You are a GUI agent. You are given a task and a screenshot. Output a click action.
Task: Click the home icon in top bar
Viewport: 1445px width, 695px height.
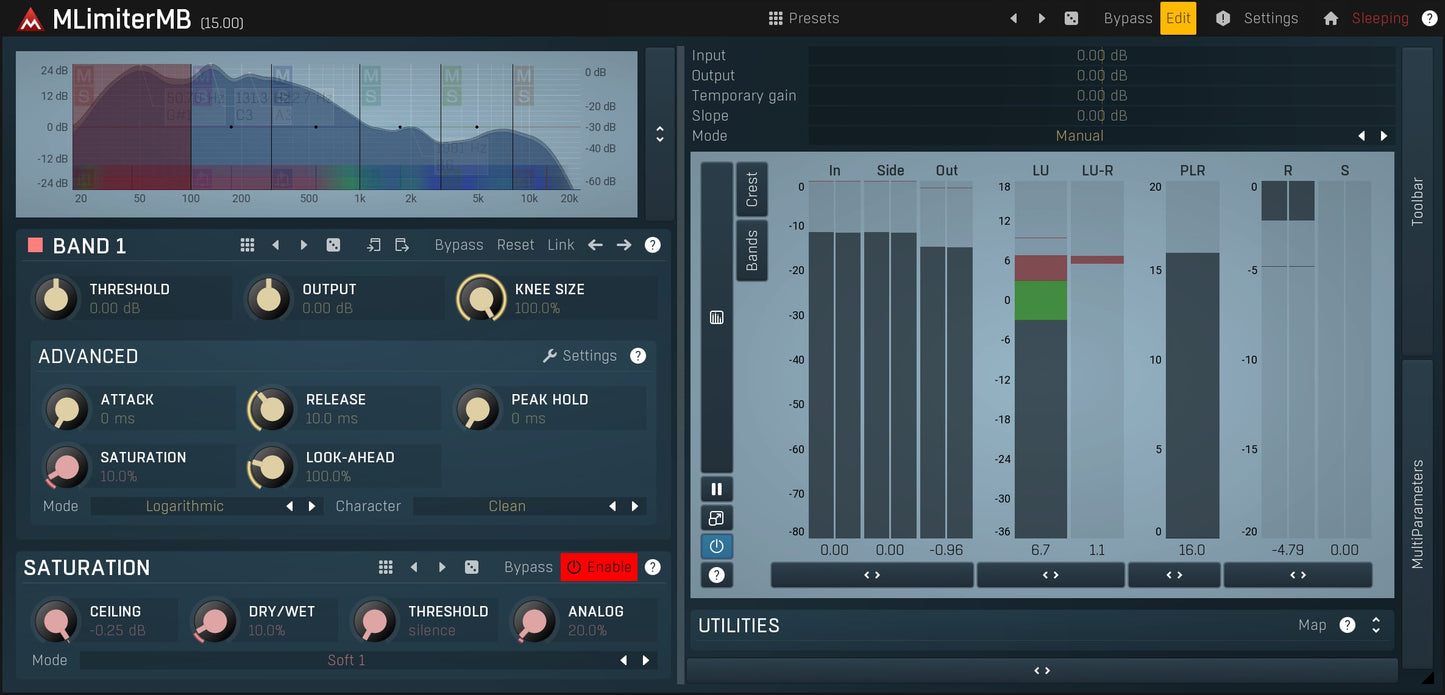tap(1330, 18)
